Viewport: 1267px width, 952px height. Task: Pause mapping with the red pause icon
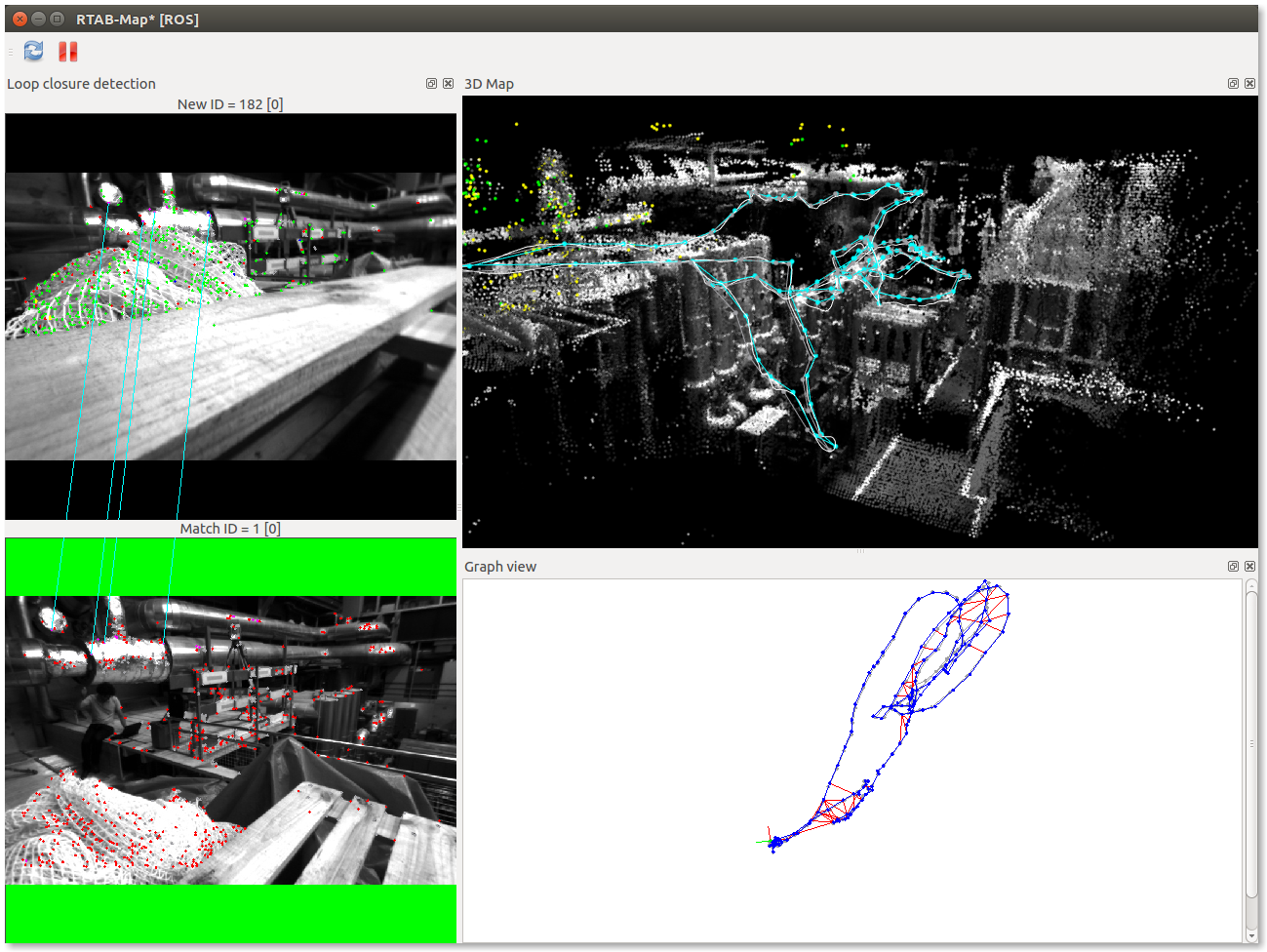67,52
